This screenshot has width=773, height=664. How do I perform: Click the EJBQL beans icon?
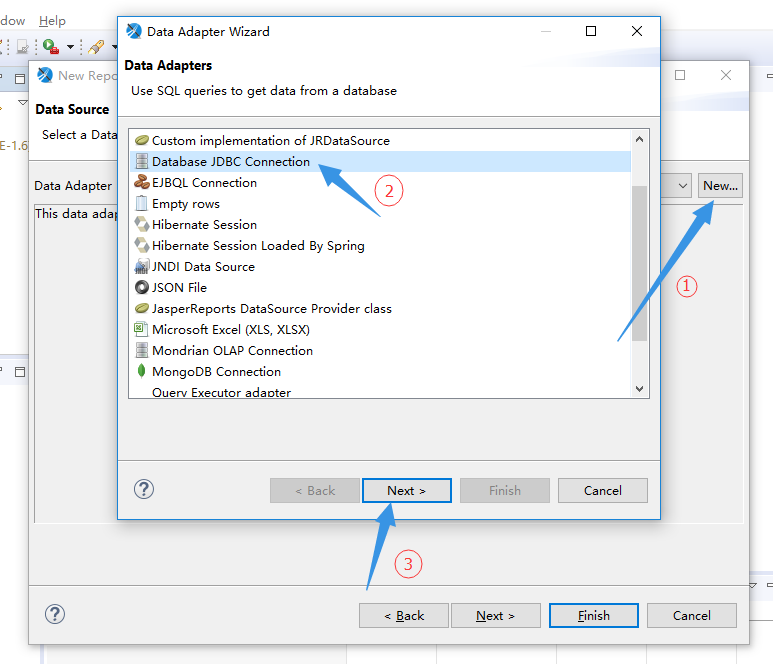click(141, 182)
